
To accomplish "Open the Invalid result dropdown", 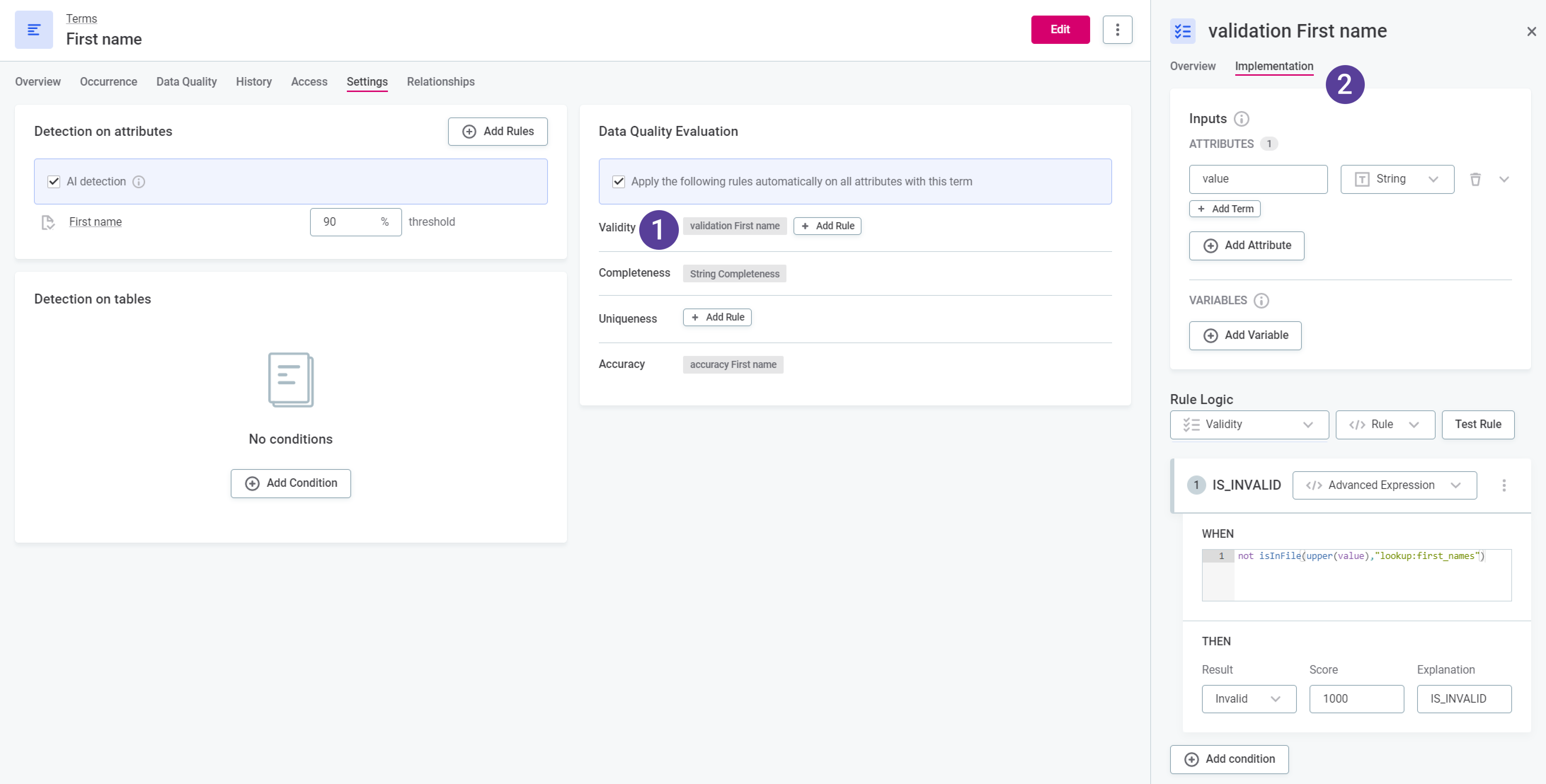I will 1248,699.
